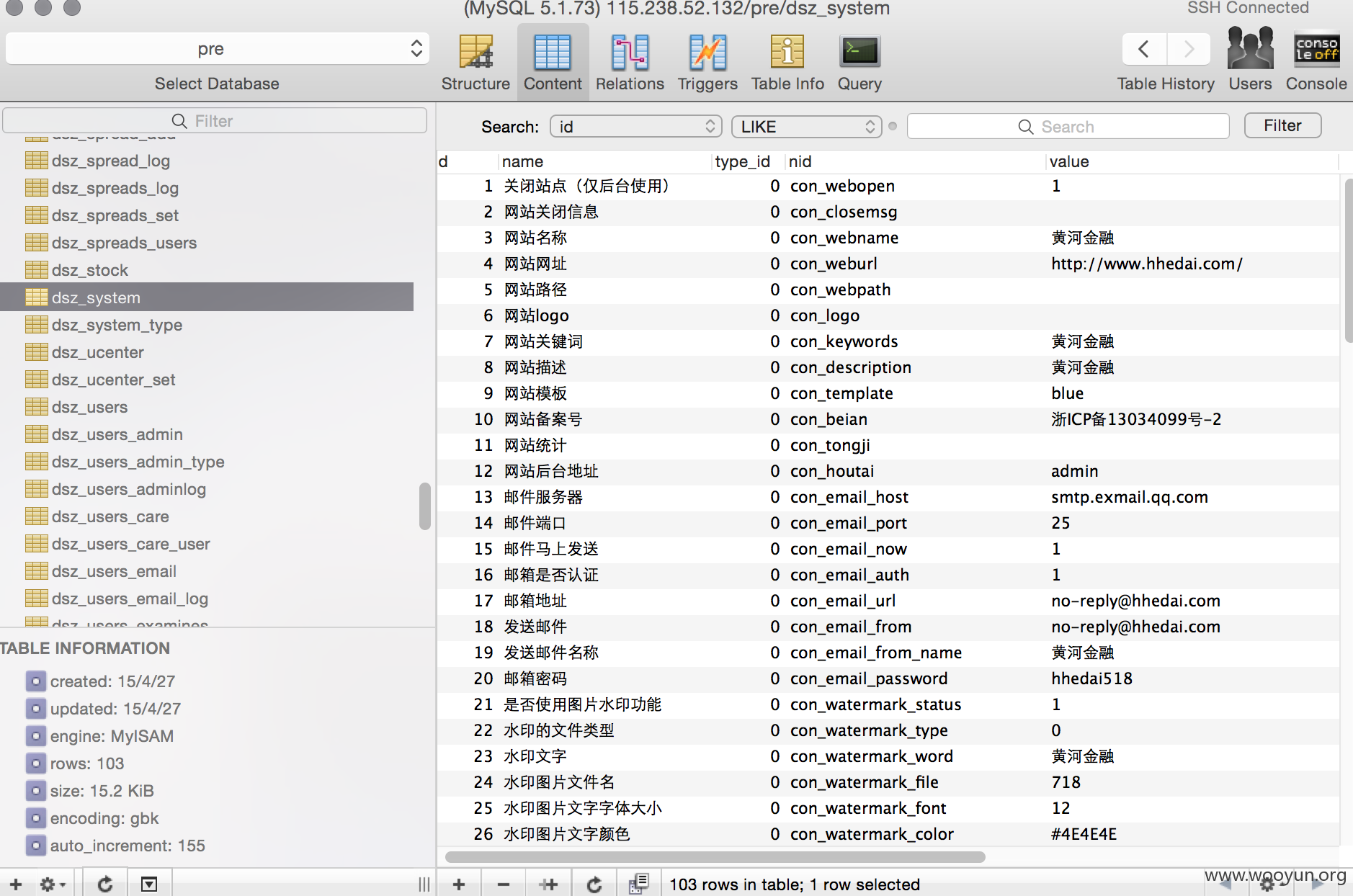Image resolution: width=1353 pixels, height=896 pixels.
Task: Select table dsz_users_admin_type
Action: [x=138, y=462]
